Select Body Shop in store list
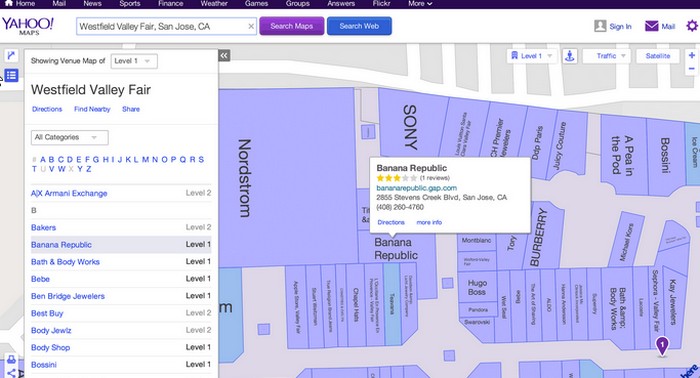This screenshot has height=378, width=700. (50, 348)
